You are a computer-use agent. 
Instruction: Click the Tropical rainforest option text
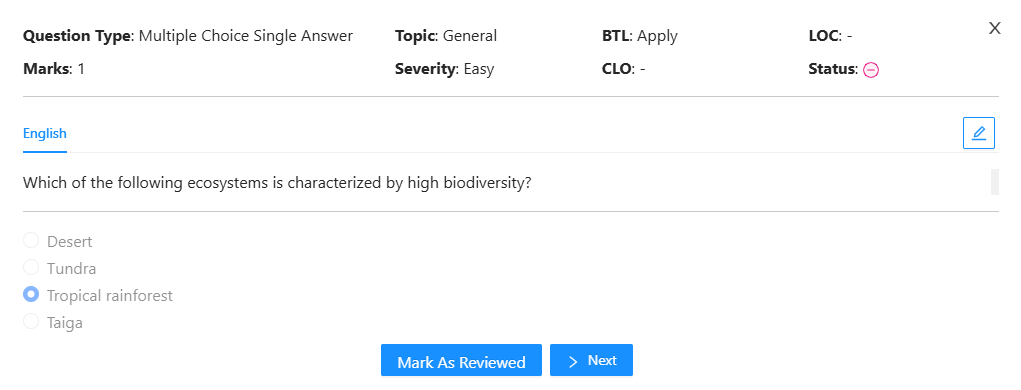(110, 296)
